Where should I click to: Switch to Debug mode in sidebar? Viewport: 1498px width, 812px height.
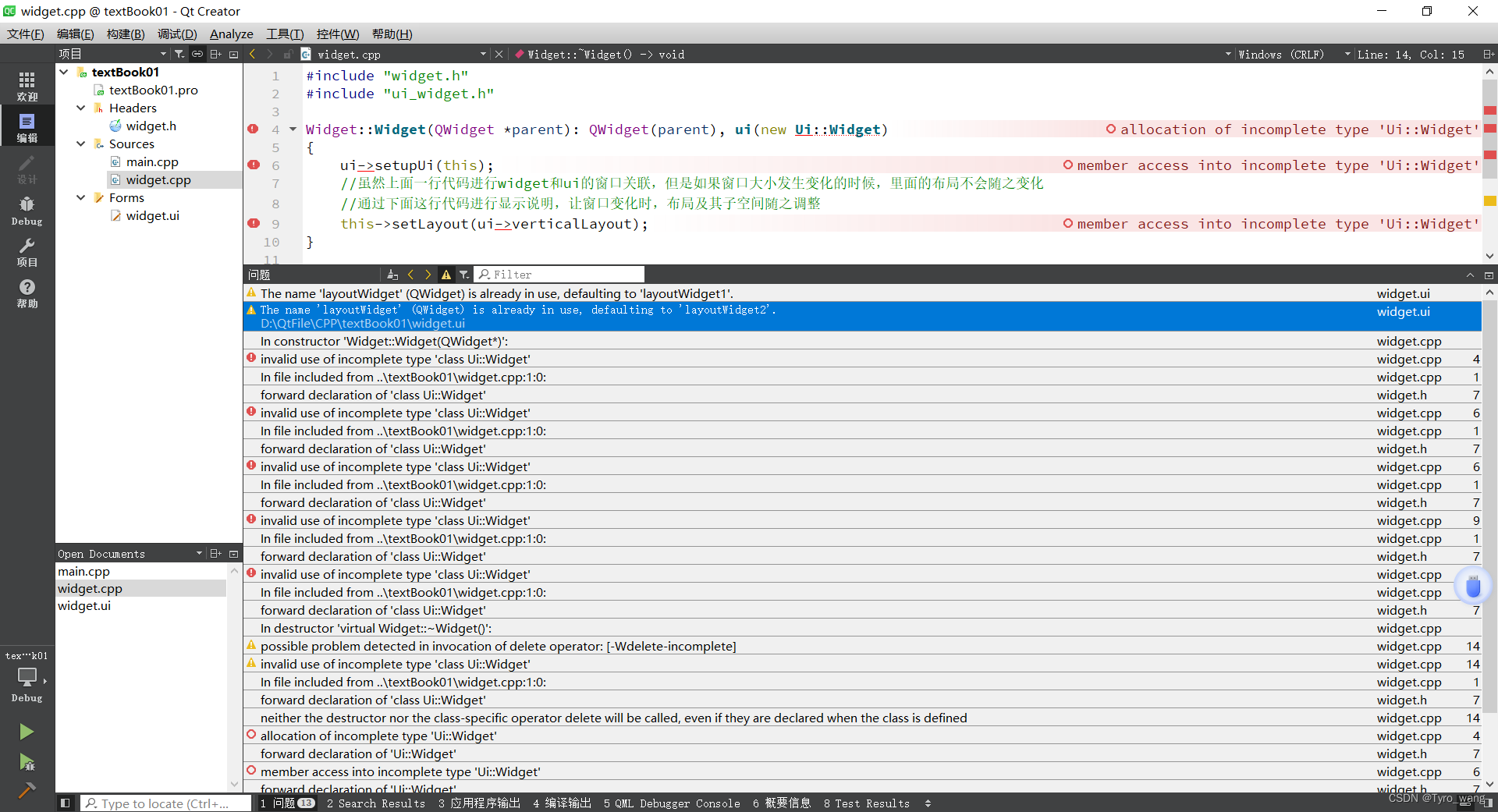click(27, 211)
